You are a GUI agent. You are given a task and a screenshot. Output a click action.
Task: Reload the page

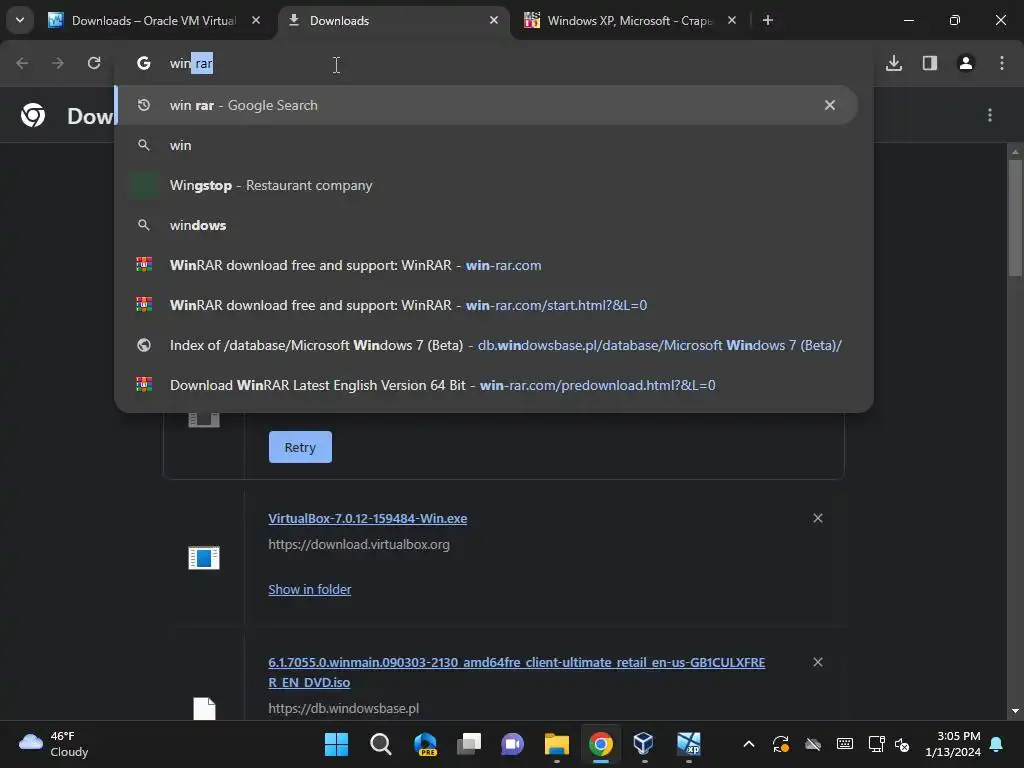(x=94, y=63)
